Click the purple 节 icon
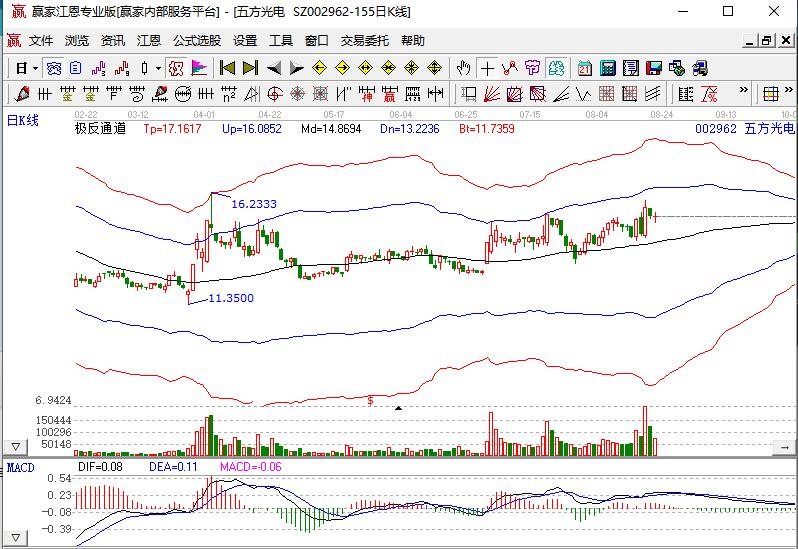Viewport: 798px width, 549px height. [x=532, y=68]
